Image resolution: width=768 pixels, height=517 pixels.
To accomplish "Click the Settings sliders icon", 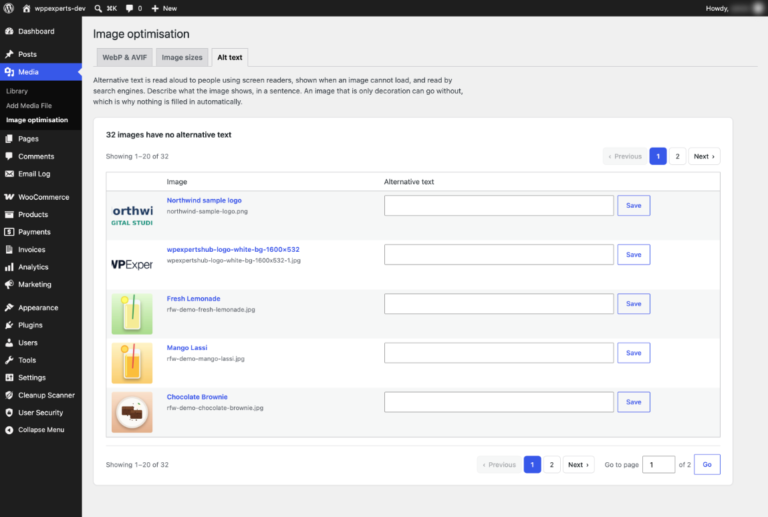I will [x=9, y=377].
